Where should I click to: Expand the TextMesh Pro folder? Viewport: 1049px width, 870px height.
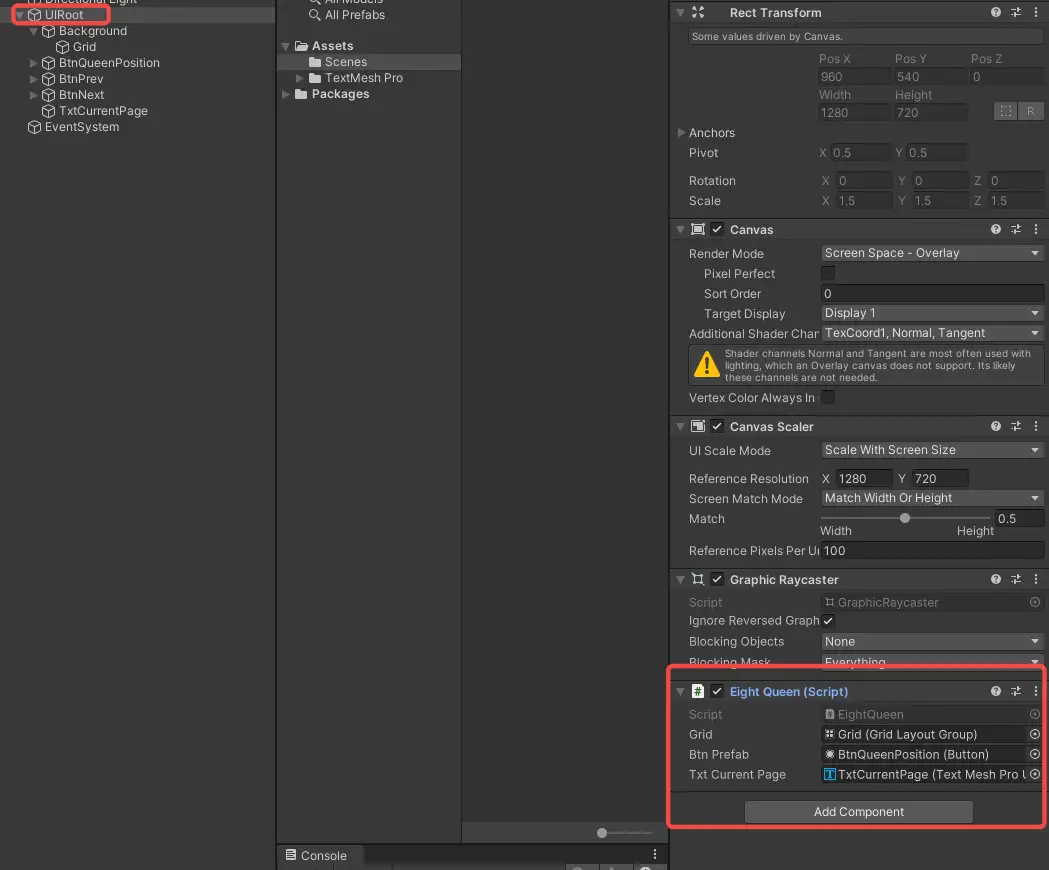(300, 78)
